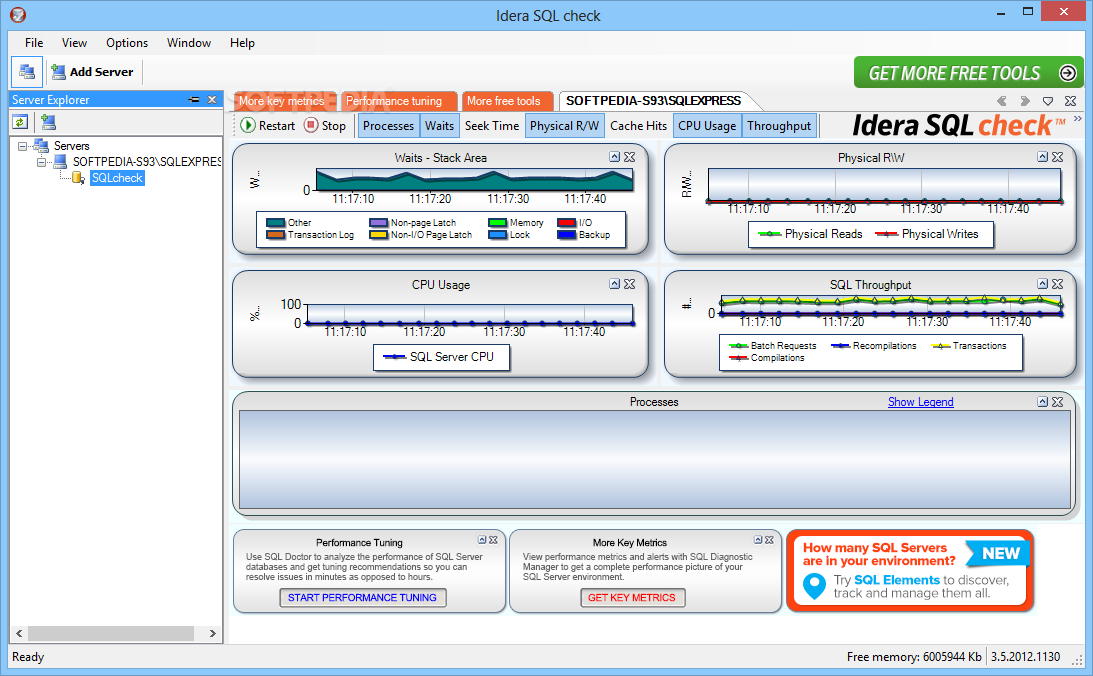Viewport: 1093px width, 676px height.
Task: Open the Window menu
Action: click(x=189, y=43)
